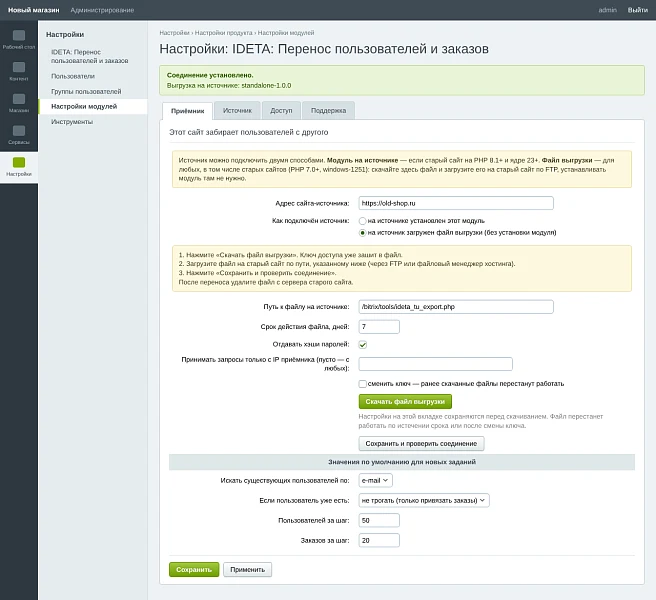Open the Сервисы sidebar icon
Image resolution: width=656 pixels, height=600 pixels.
(x=19, y=135)
